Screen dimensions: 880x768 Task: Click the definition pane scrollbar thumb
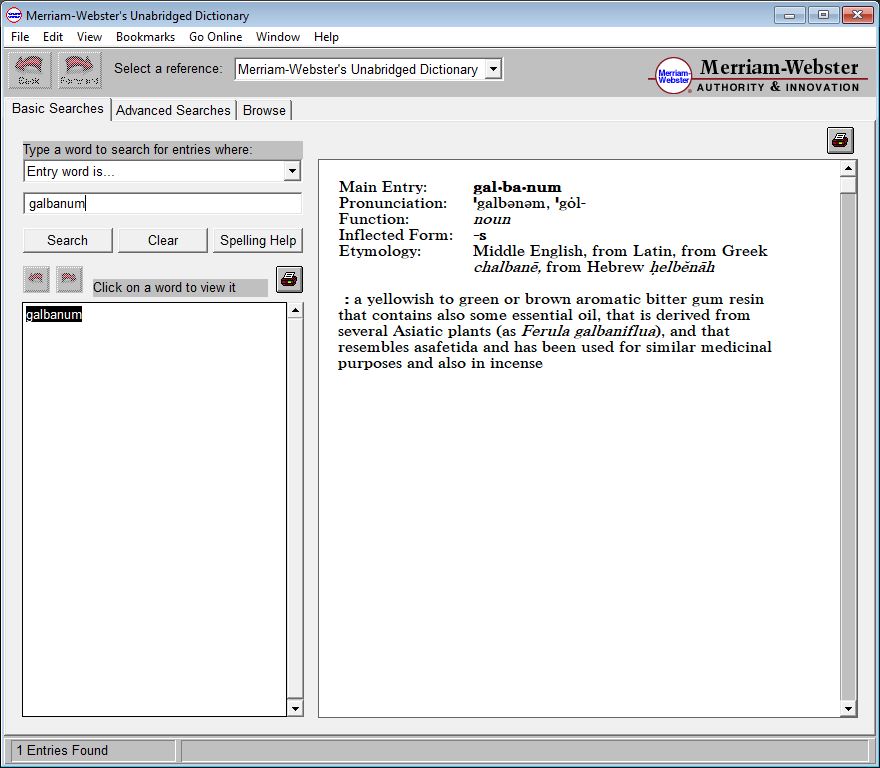pos(848,185)
